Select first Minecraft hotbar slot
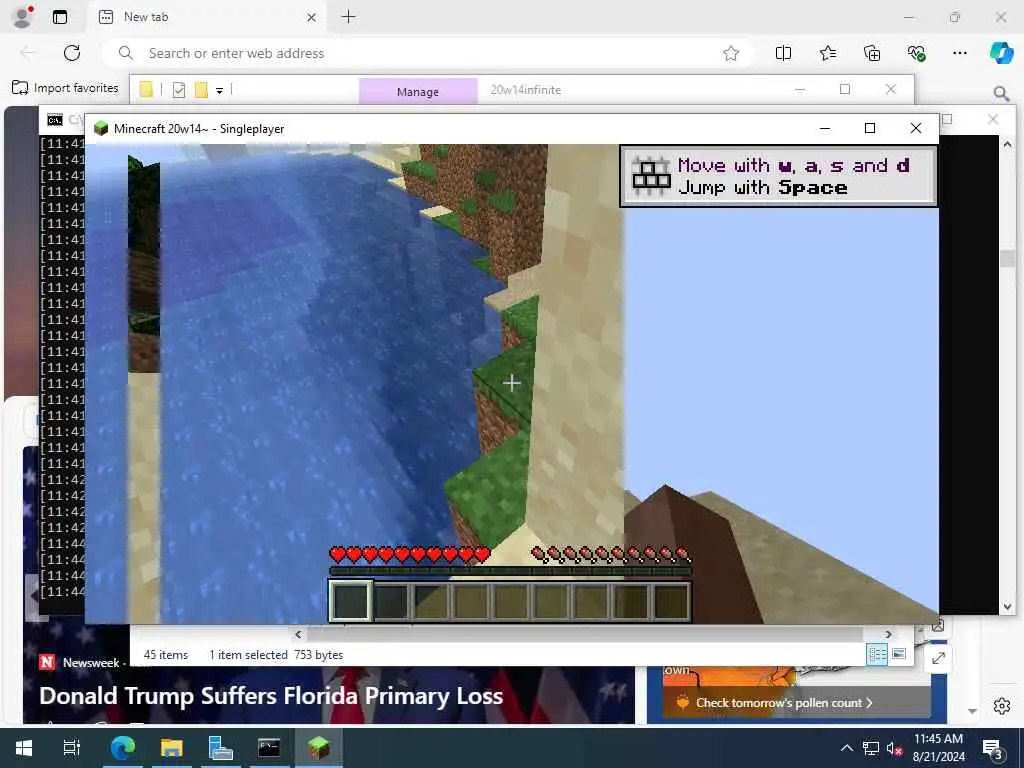 (351, 601)
